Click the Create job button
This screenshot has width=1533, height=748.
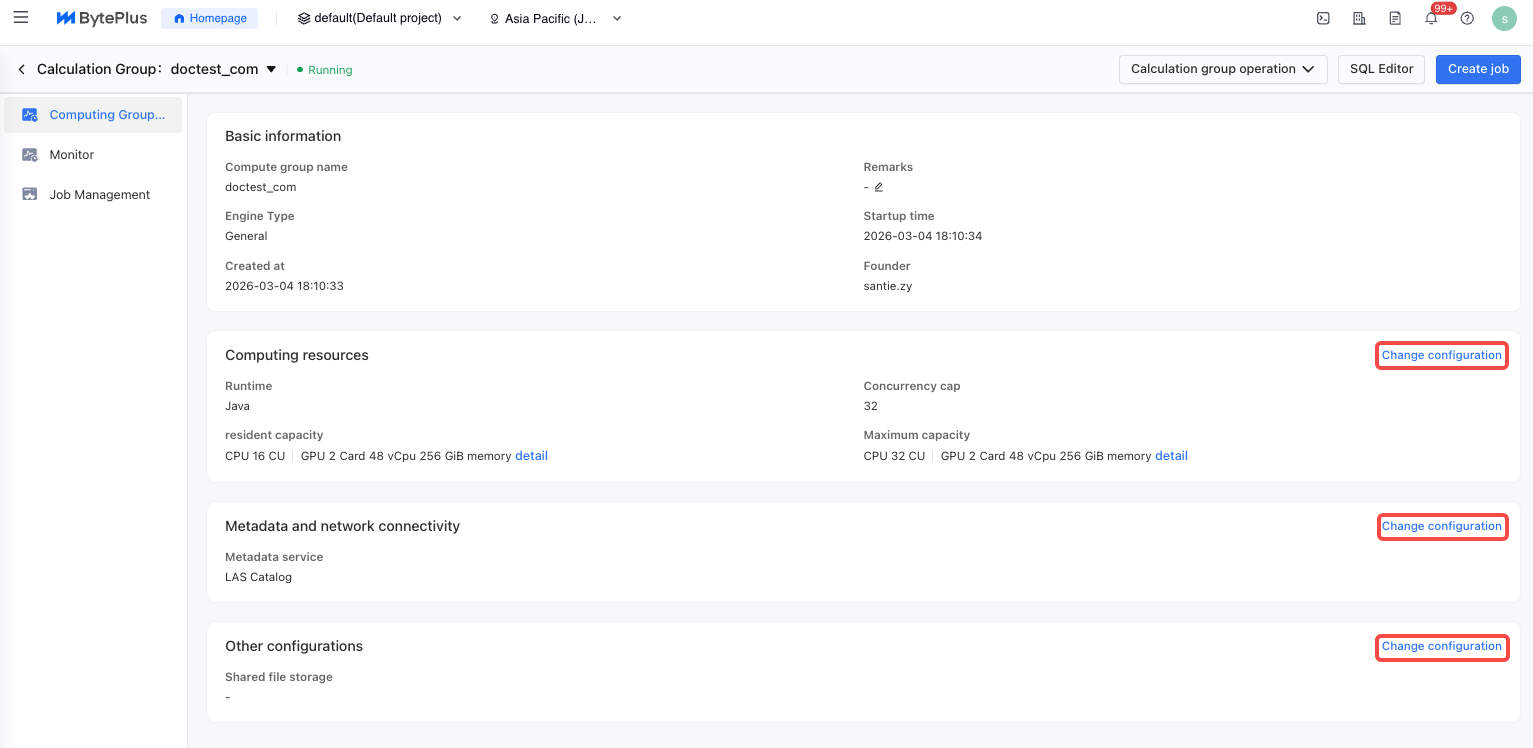(1478, 69)
